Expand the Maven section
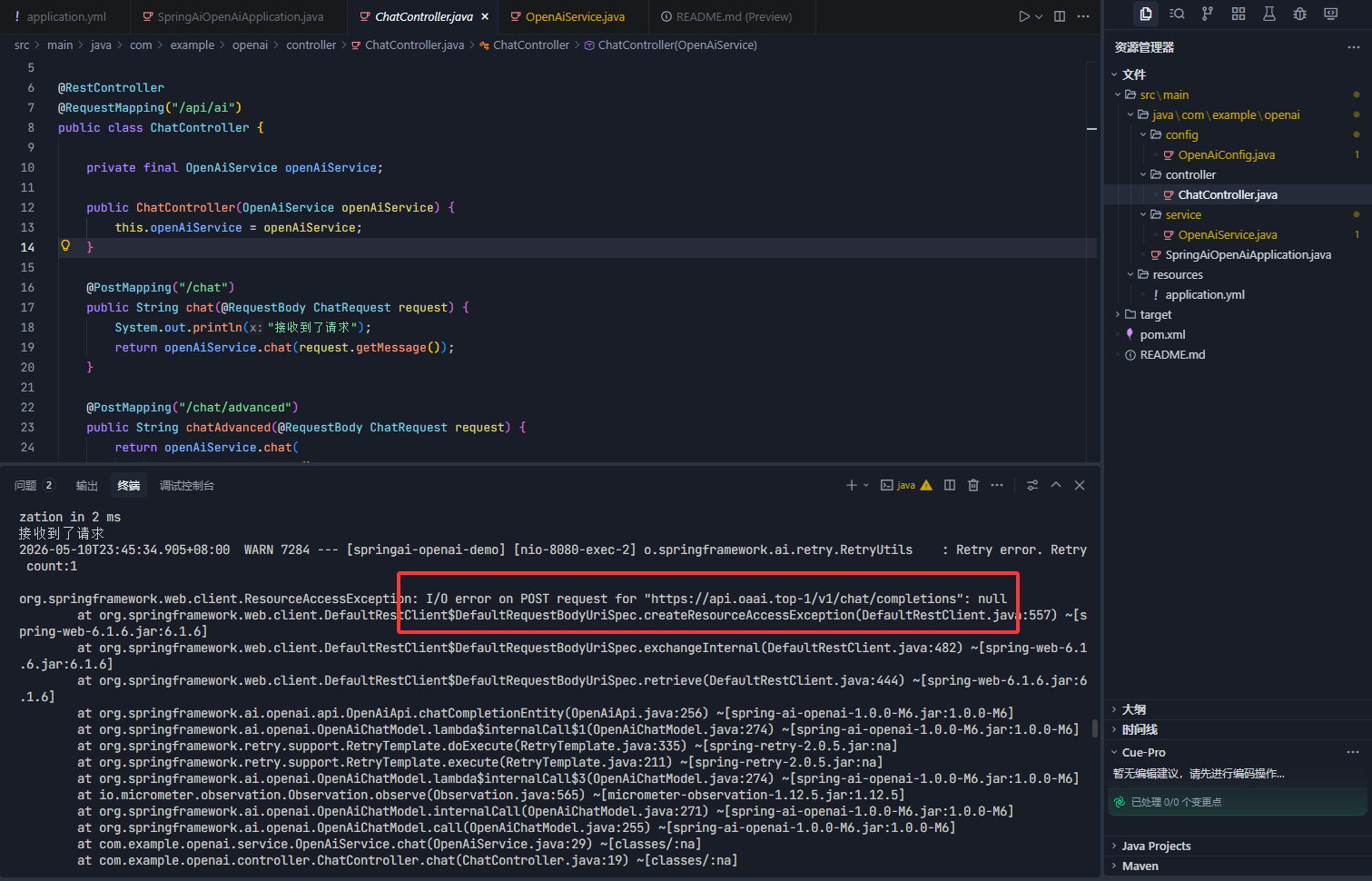This screenshot has width=1372, height=881. point(1114,866)
